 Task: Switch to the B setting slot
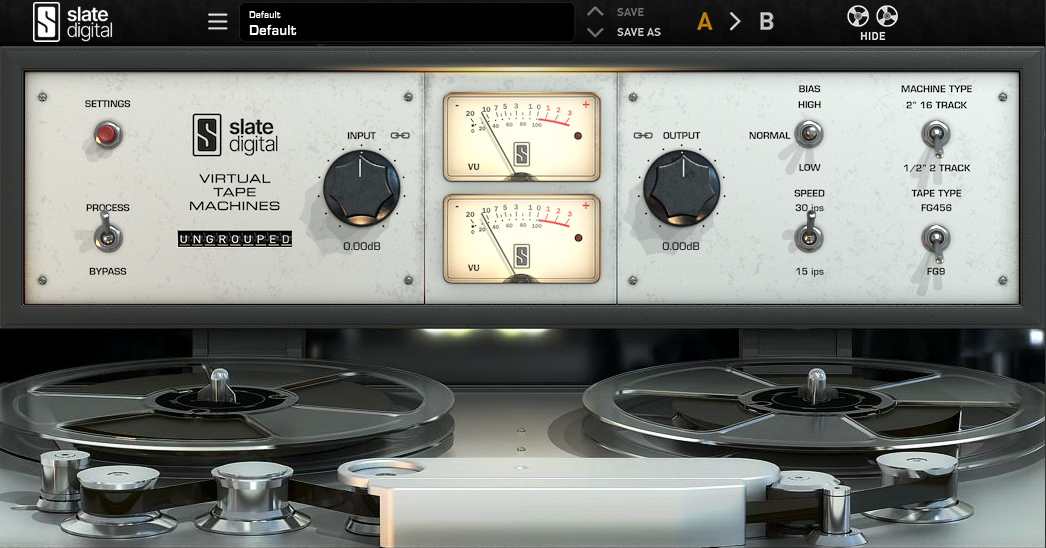(766, 22)
